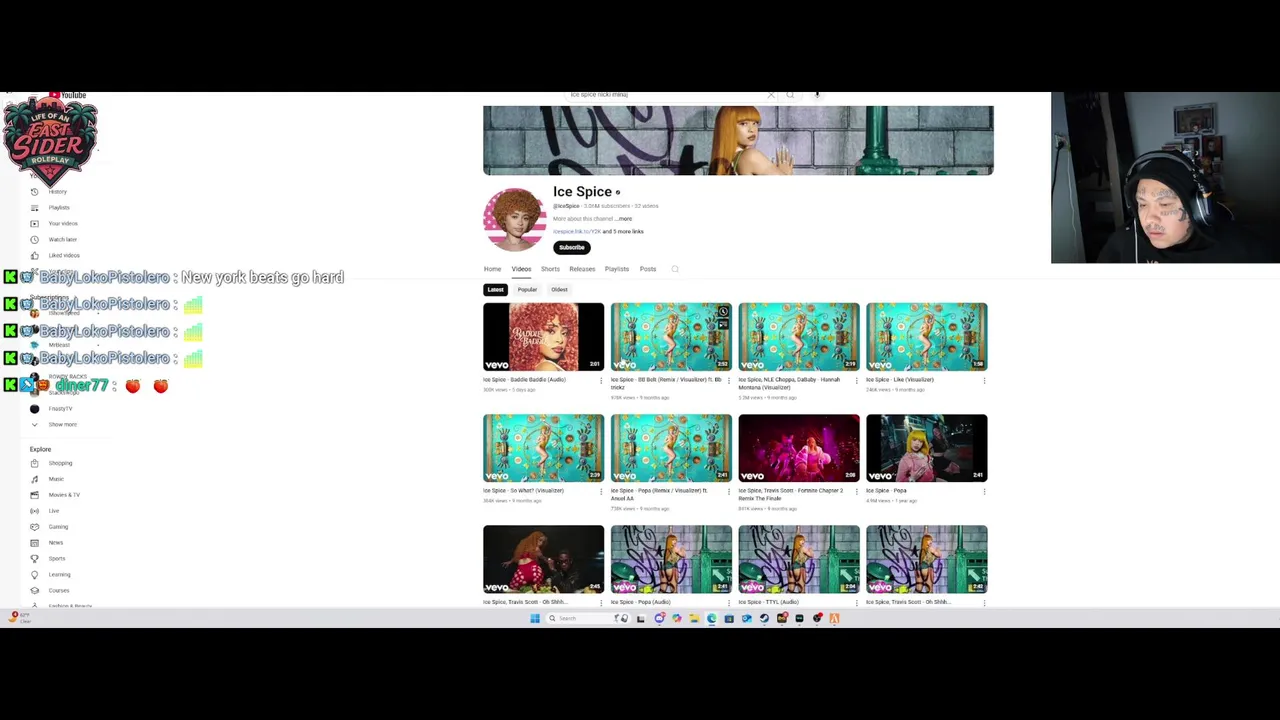Open So What? (Visualizer) title link
Screen dimensions: 1280x720
(x=524, y=491)
